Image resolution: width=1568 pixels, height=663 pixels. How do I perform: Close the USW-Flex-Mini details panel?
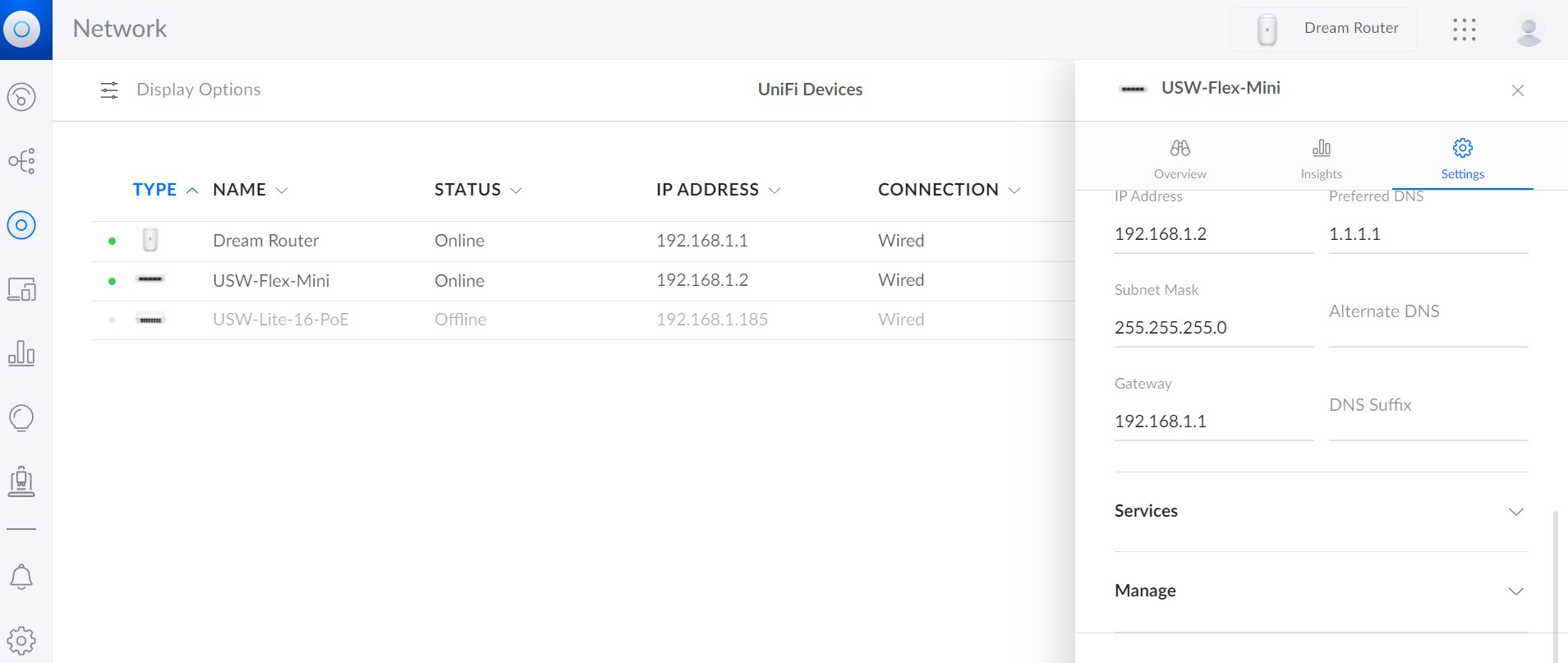[1518, 90]
